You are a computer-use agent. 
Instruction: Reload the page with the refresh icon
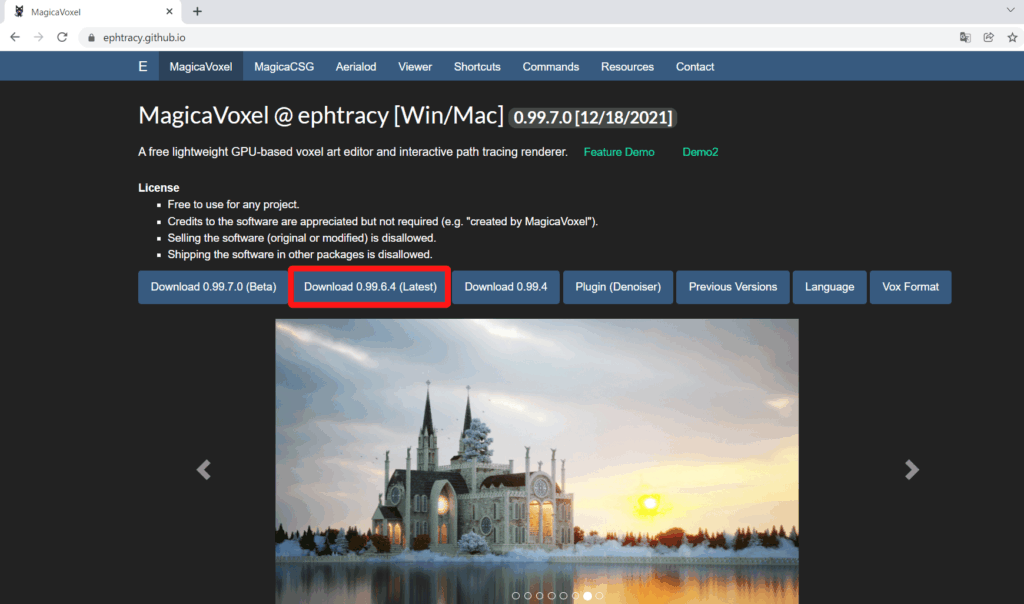(x=62, y=37)
